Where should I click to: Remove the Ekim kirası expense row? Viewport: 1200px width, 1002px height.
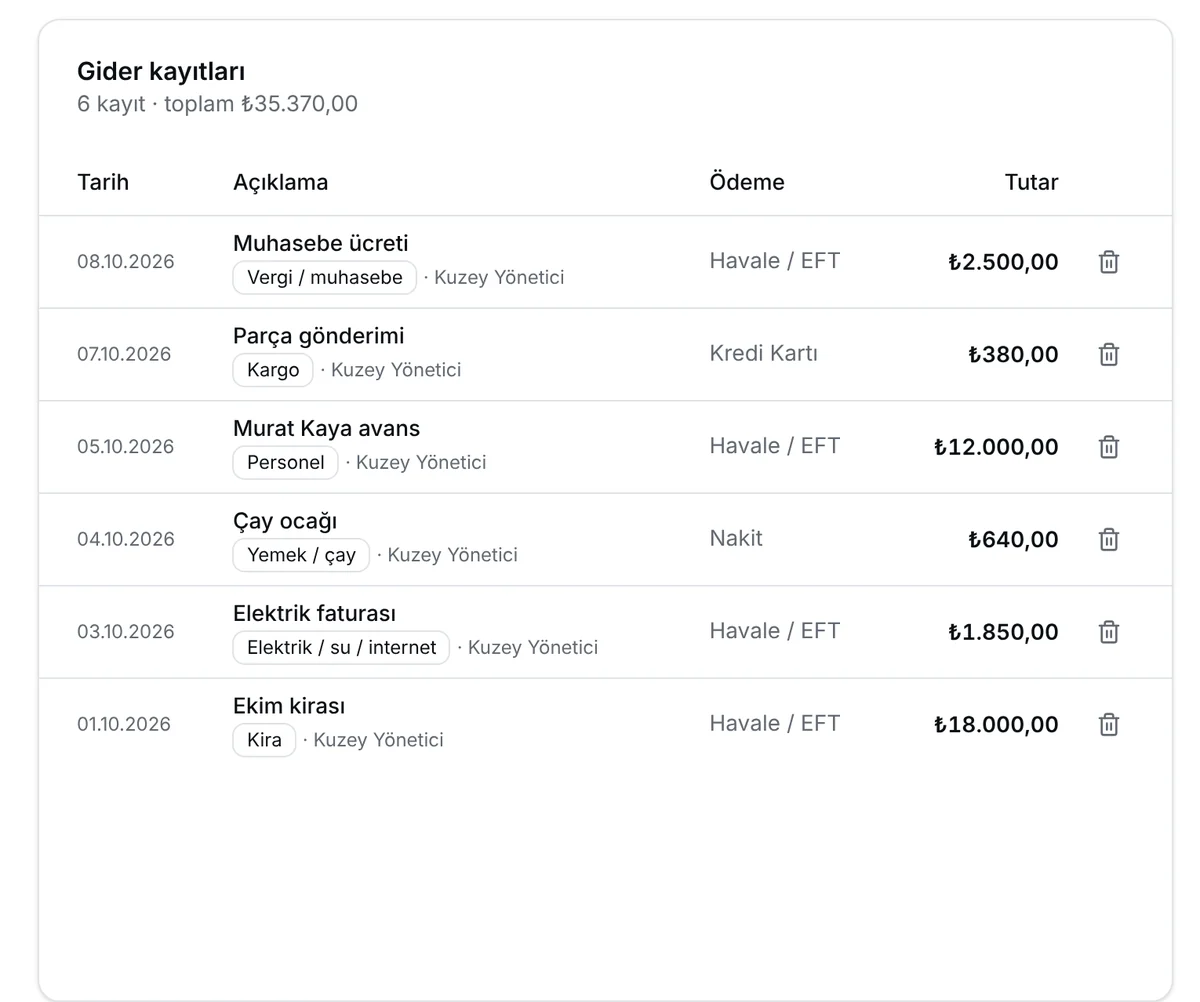point(1108,724)
